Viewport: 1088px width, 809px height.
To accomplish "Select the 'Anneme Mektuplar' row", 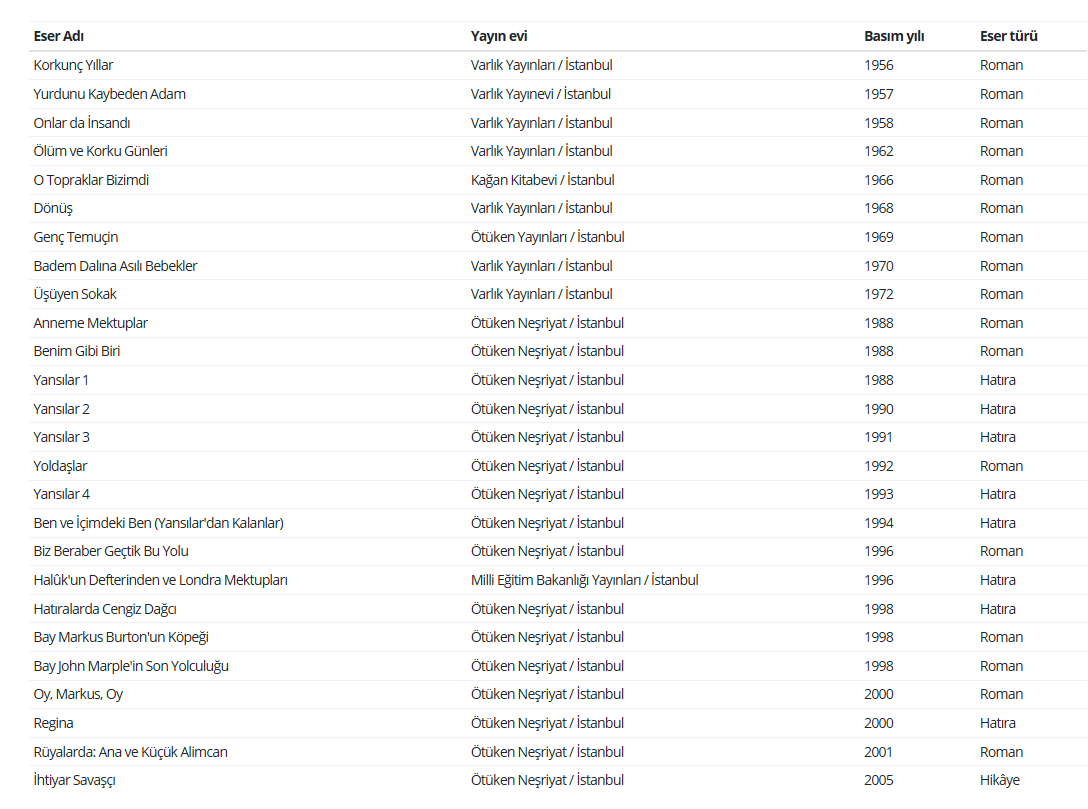I will click(558, 323).
